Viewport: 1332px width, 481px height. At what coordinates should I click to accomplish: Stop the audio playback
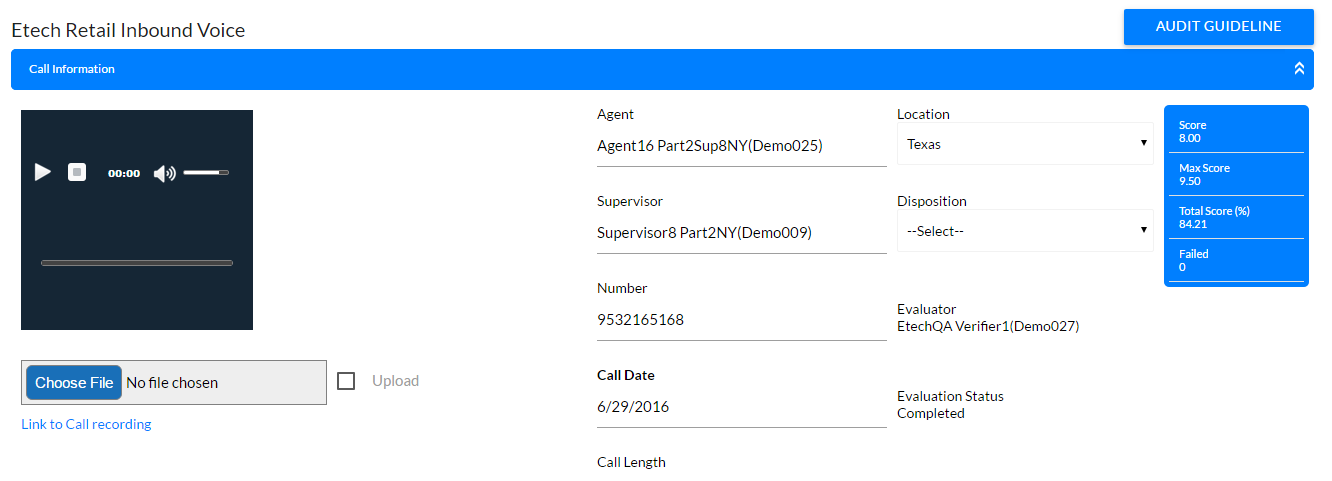tap(77, 172)
